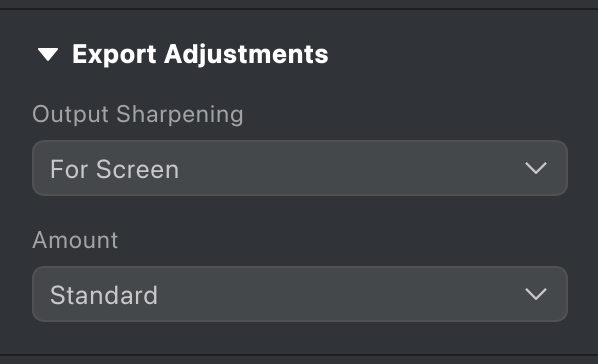Image resolution: width=598 pixels, height=364 pixels.
Task: Click the Standard value text
Action: point(104,295)
